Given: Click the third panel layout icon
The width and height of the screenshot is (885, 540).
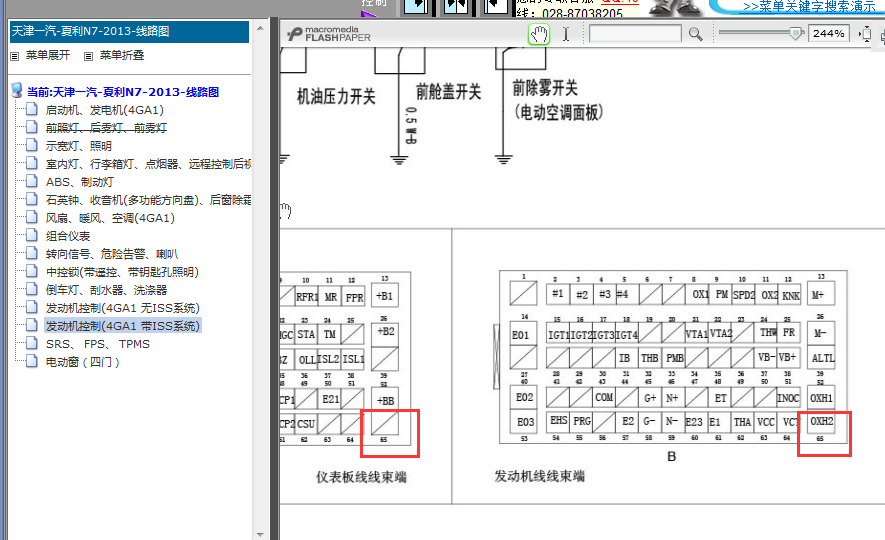Looking at the screenshot, I should 496,7.
